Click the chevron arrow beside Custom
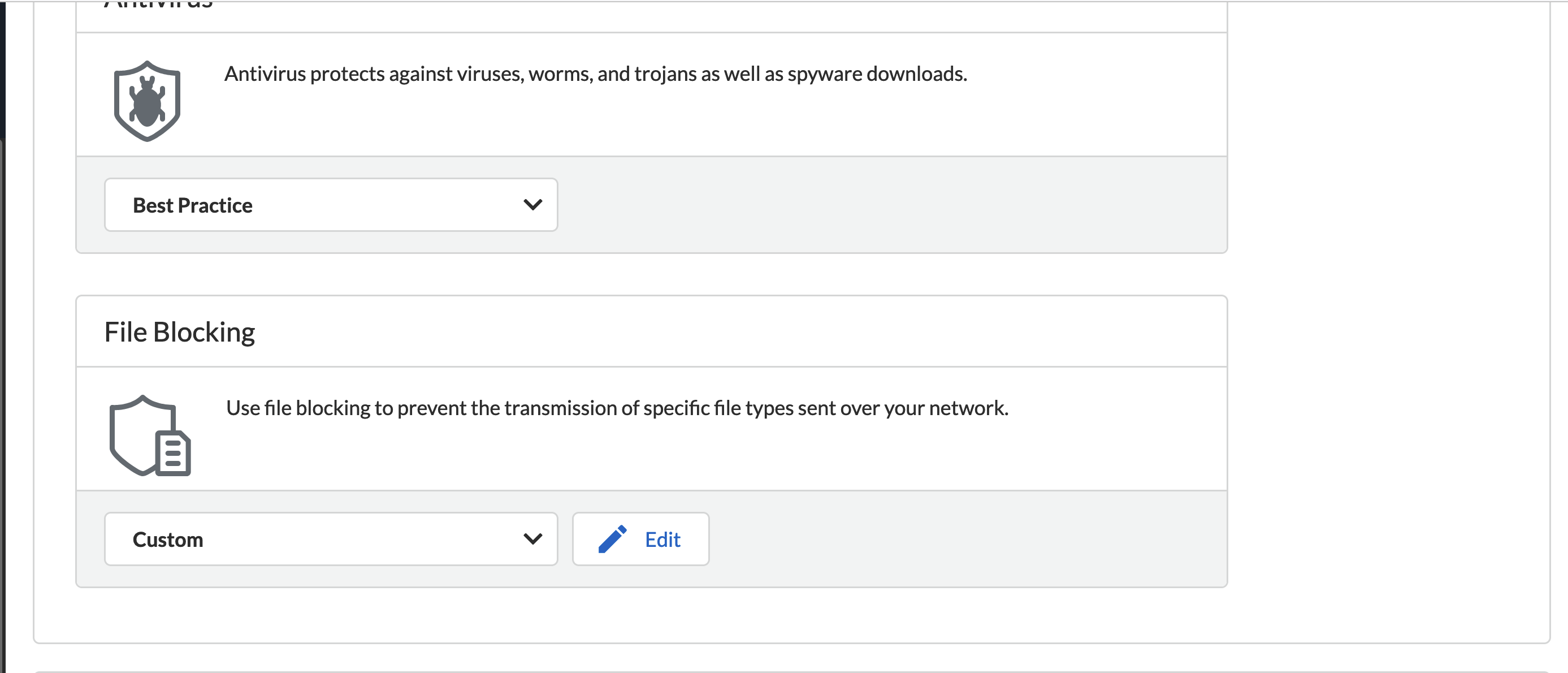This screenshot has height=673, width=1568. pyautogui.click(x=532, y=539)
